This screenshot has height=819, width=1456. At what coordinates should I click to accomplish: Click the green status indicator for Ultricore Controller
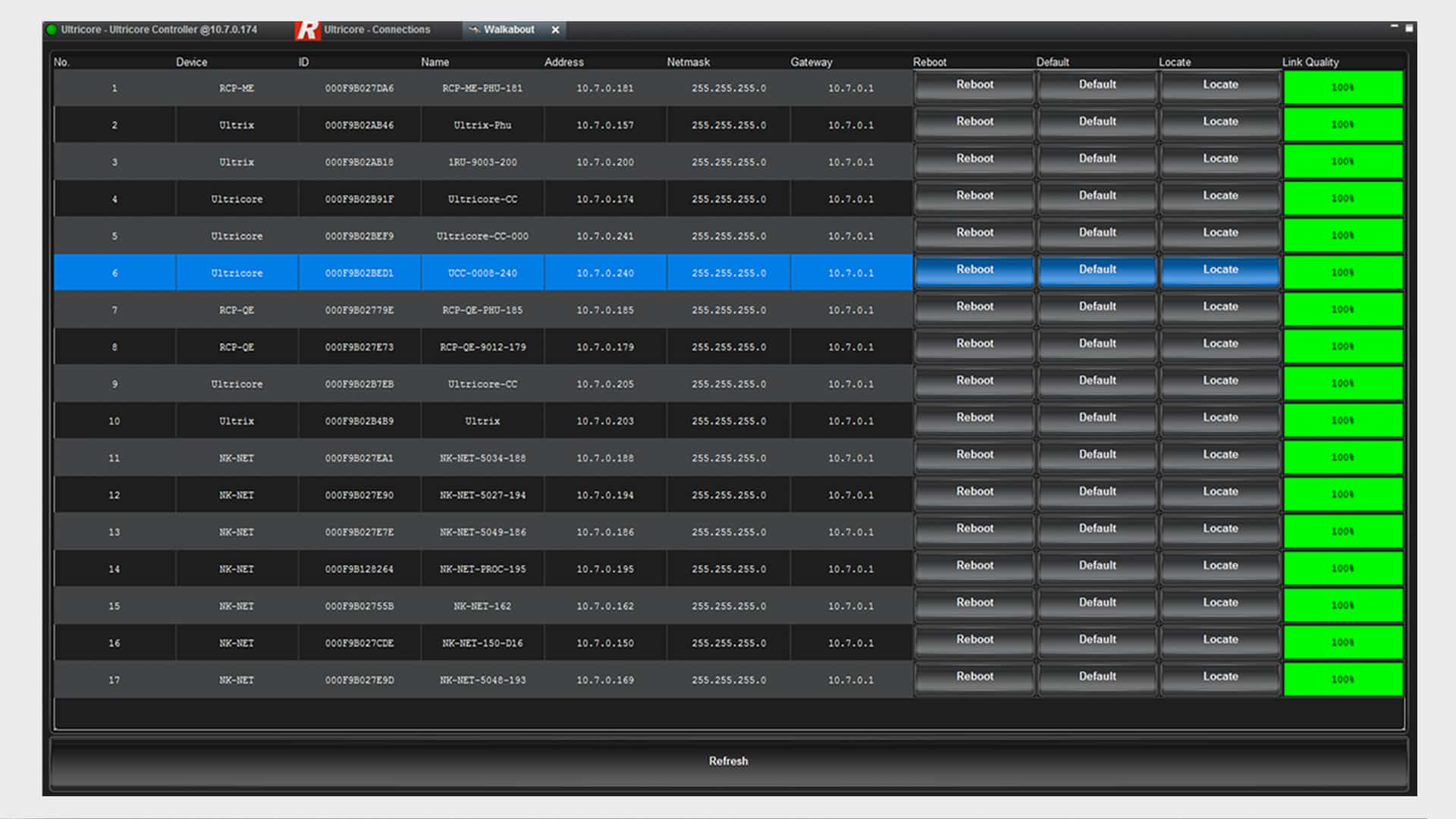52,30
